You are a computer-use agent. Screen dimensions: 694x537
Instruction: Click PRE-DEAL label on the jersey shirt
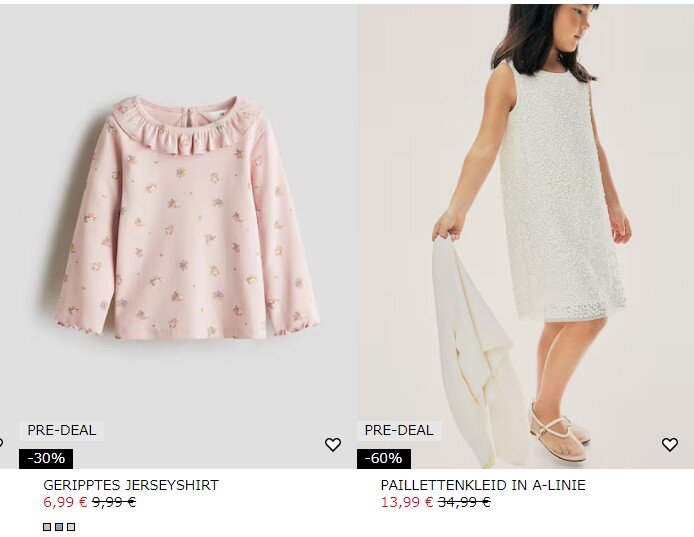pos(62,430)
